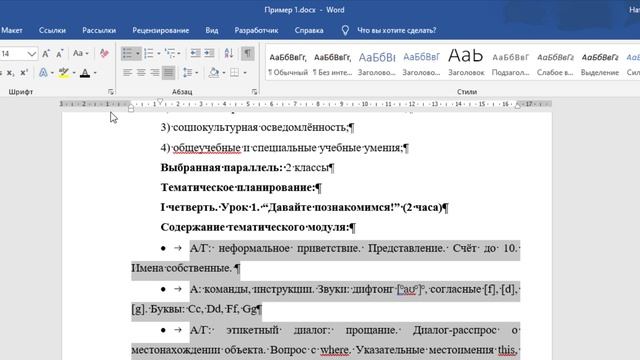
Task: Select the Вид tab
Action: (x=212, y=30)
